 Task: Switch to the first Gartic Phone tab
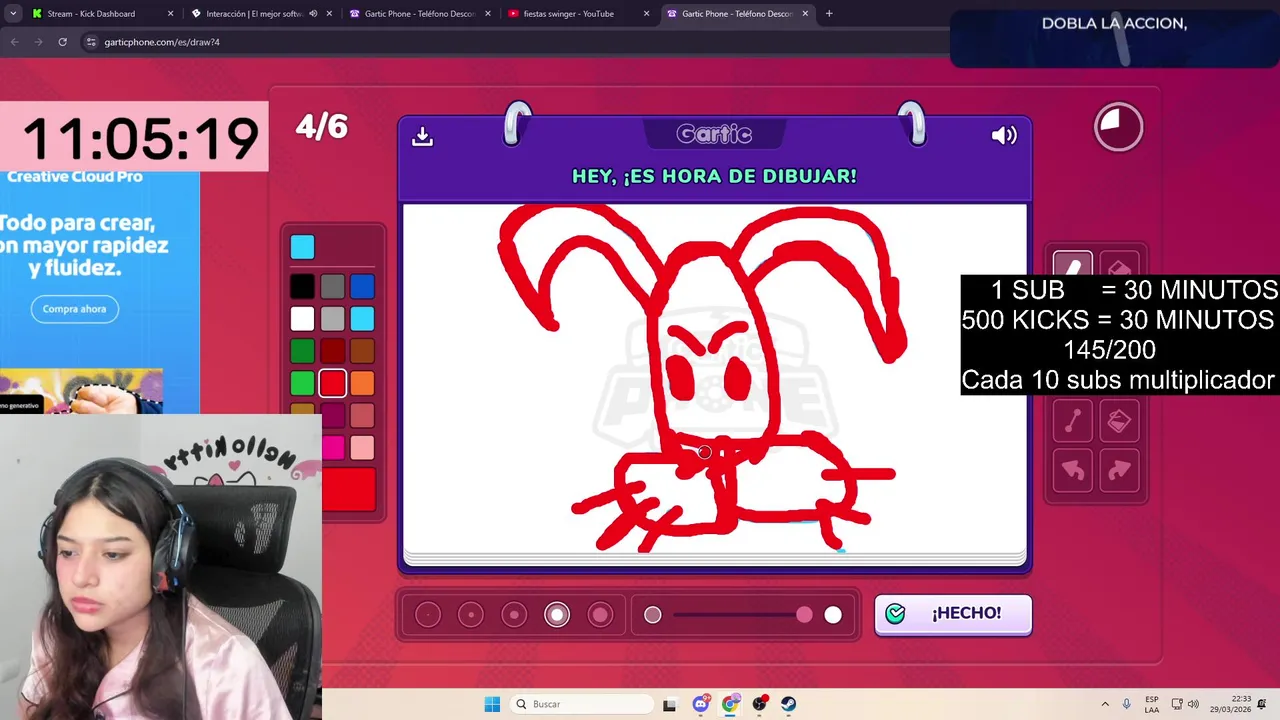click(x=420, y=14)
